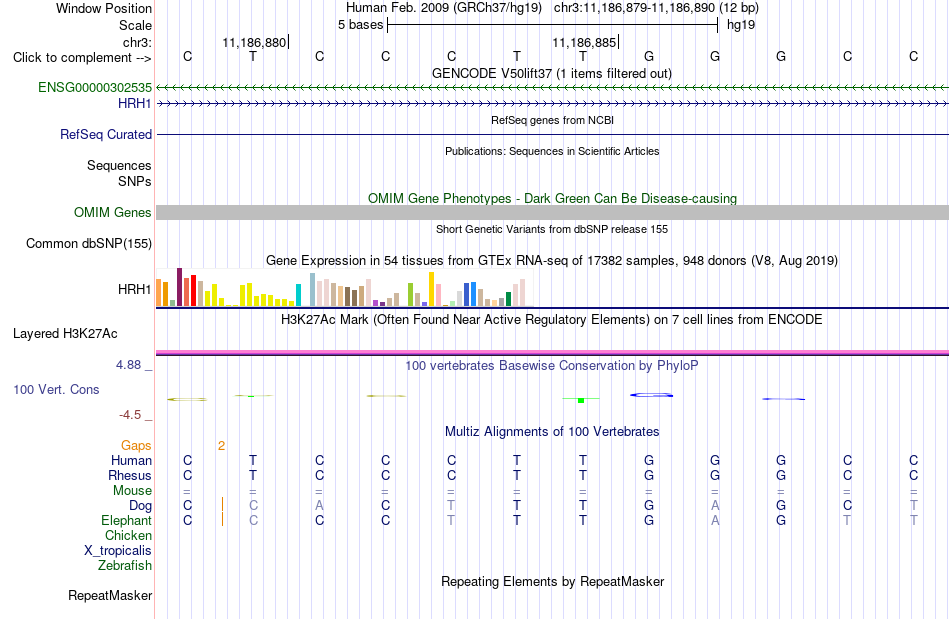Click the Gaps row label
Viewport: 950px width, 619px height.
coord(136,445)
